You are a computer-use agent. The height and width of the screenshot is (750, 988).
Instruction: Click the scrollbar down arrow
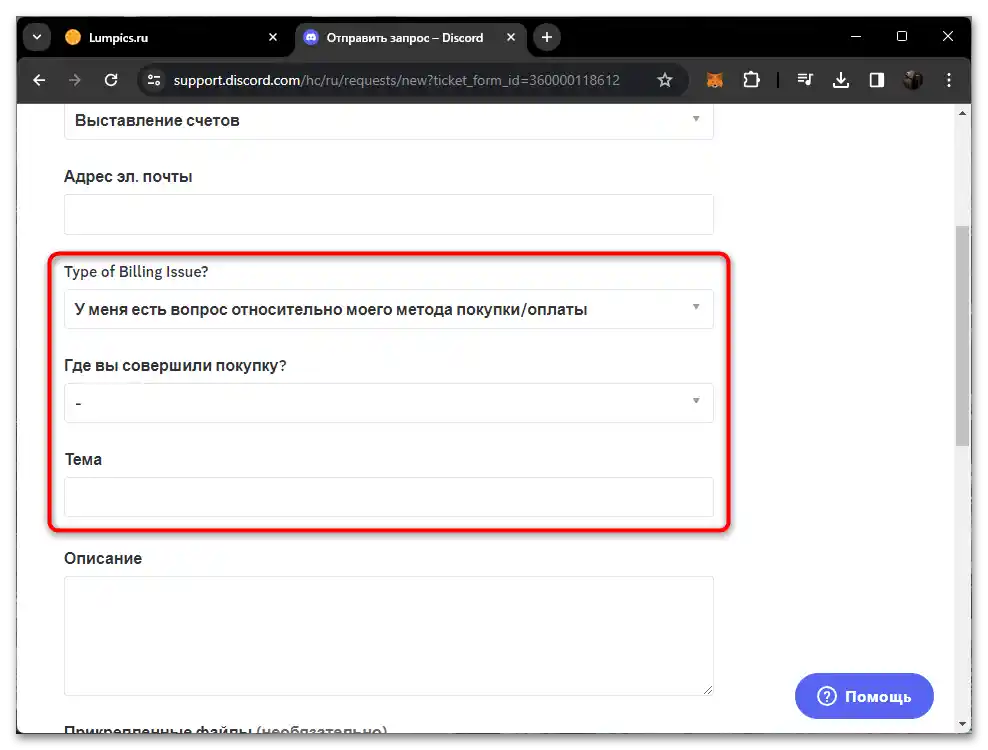click(x=962, y=724)
